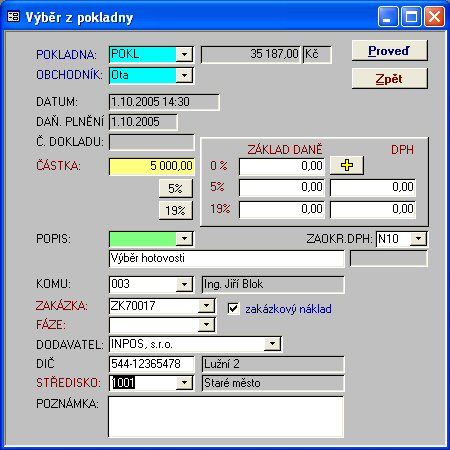Click the Ing. Jiří Blok name field
Image resolution: width=450 pixels, height=450 pixels.
pos(273,284)
